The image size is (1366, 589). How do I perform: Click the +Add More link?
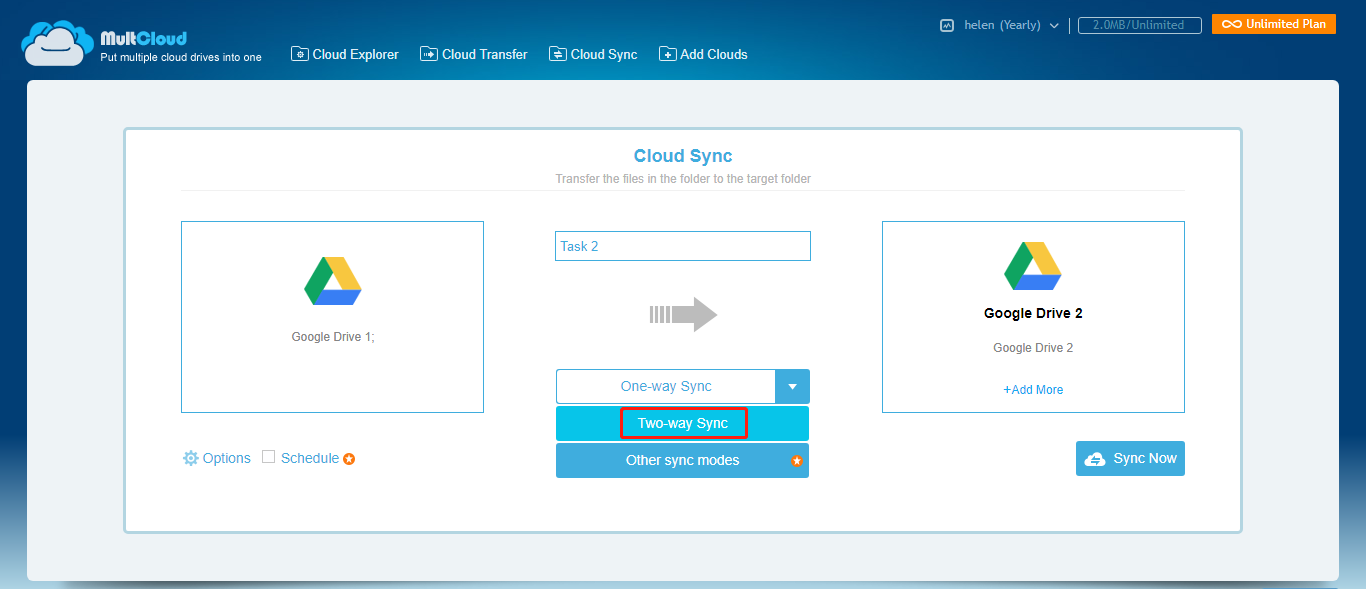coord(1033,390)
